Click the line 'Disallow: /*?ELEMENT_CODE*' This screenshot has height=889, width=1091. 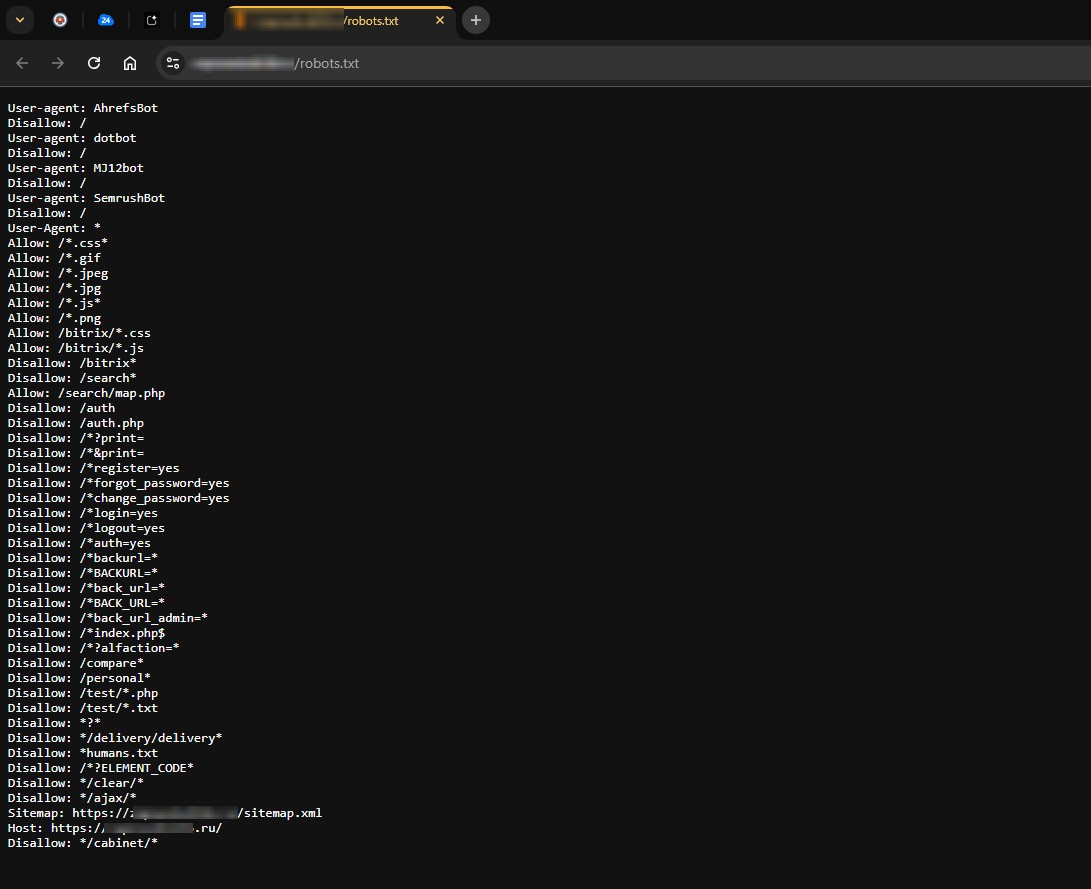[101, 768]
